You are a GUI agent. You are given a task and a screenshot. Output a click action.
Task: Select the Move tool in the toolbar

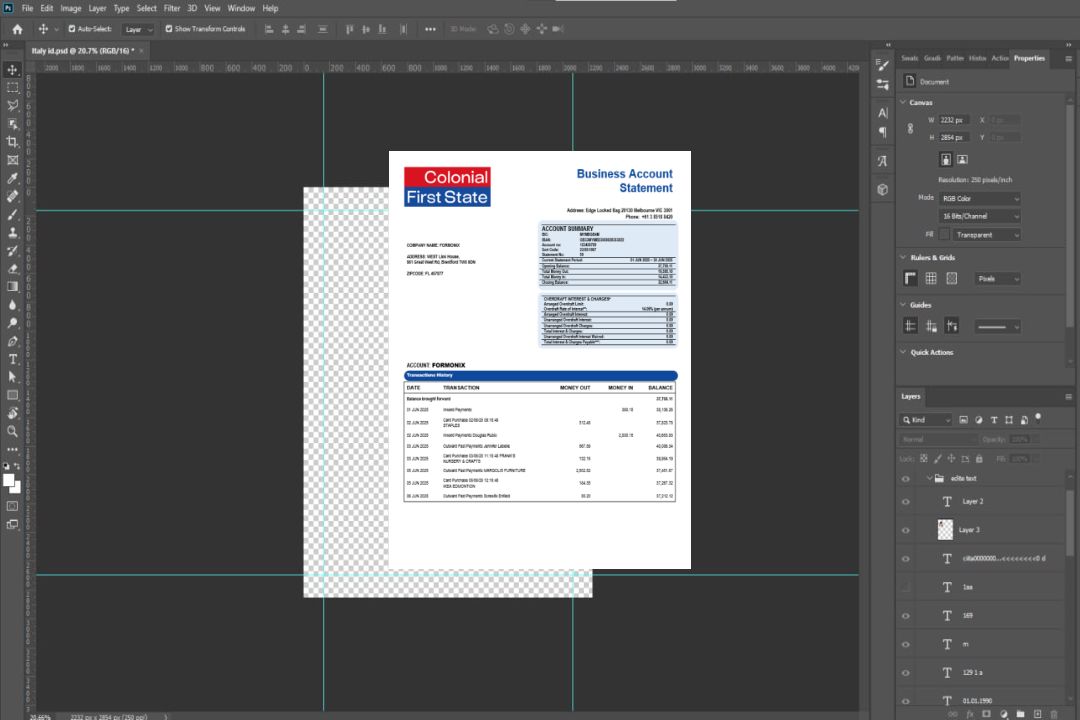[x=12, y=70]
